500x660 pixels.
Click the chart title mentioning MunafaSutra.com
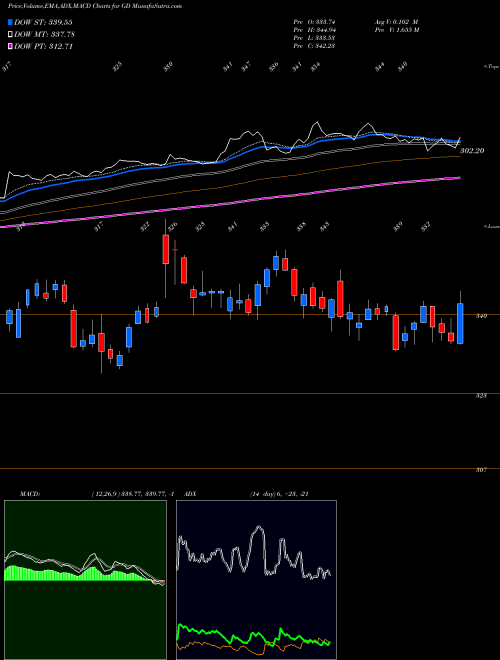95,7
